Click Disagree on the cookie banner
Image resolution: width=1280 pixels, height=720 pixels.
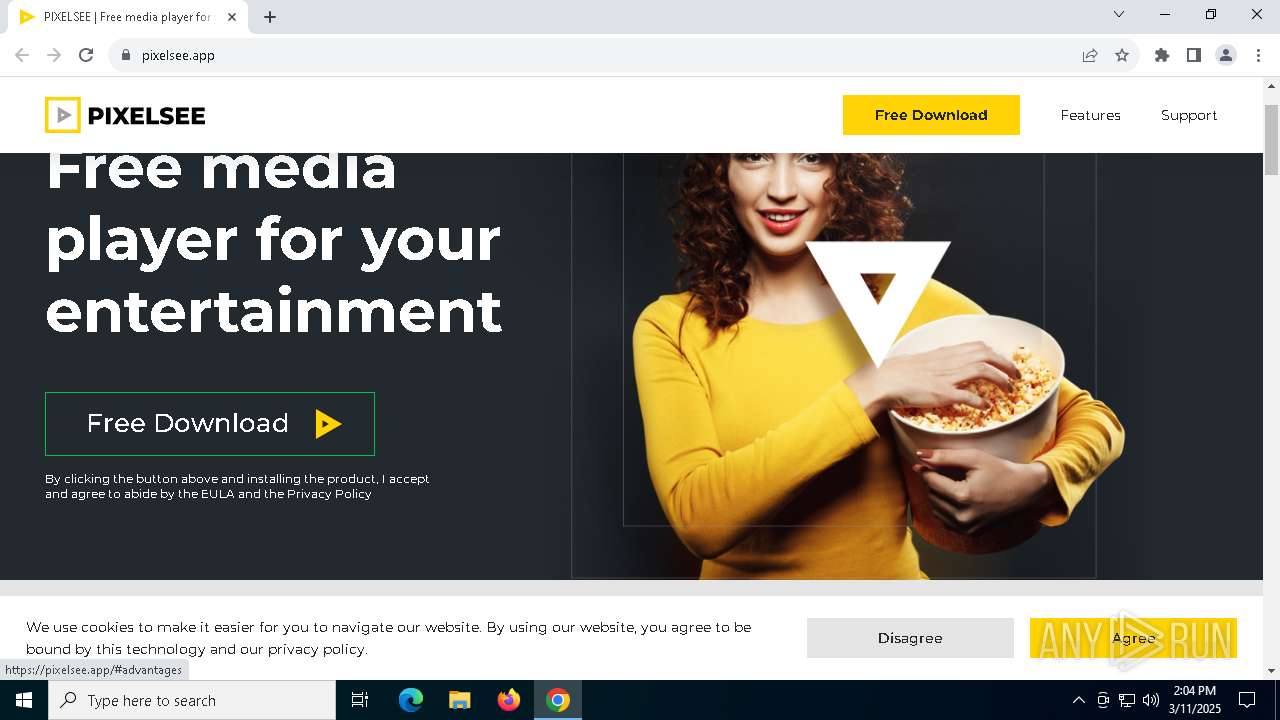point(910,638)
